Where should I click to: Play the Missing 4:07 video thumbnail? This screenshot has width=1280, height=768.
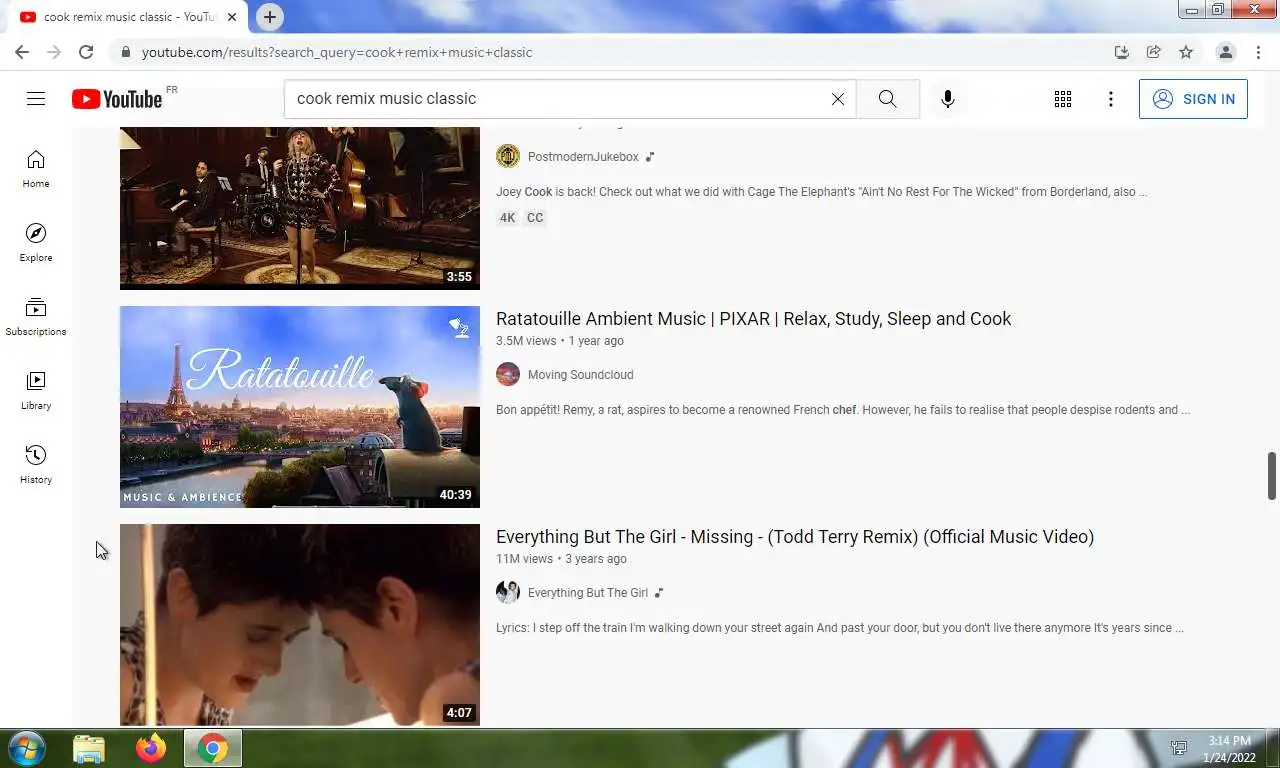[x=300, y=625]
